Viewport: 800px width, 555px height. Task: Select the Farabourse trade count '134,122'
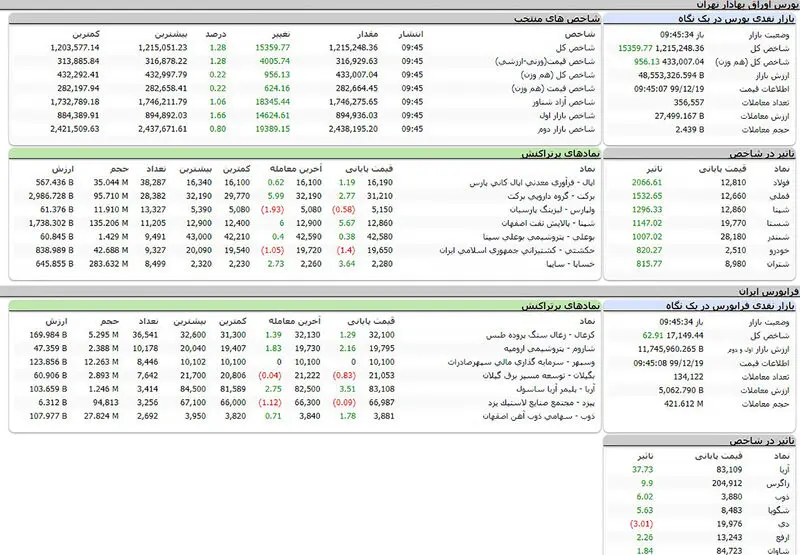pos(688,377)
